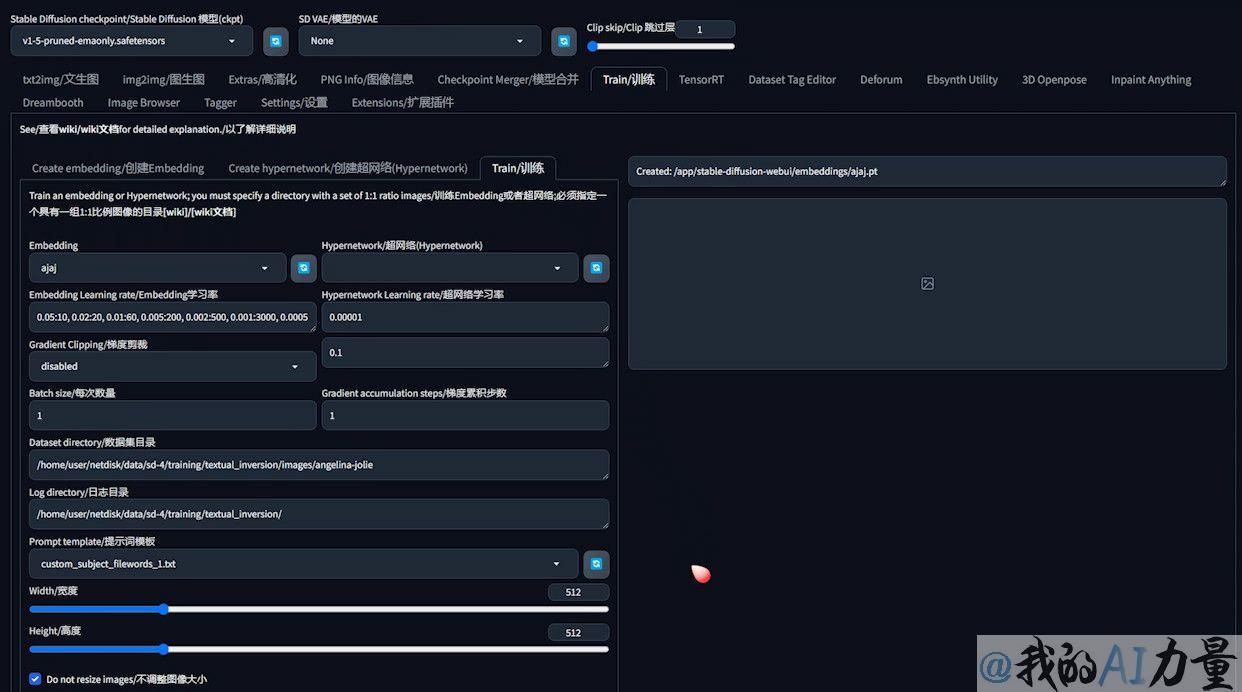Refresh the Embedding list
Viewport: 1242px width, 692px height.
point(304,268)
